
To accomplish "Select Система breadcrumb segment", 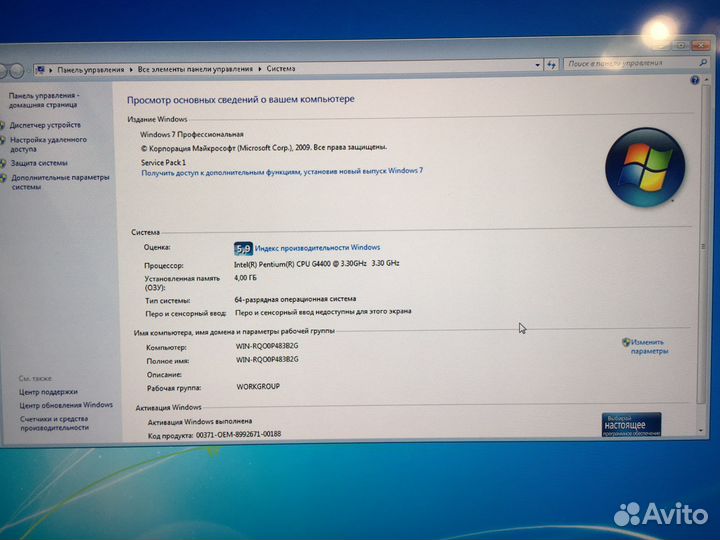I will 281,68.
